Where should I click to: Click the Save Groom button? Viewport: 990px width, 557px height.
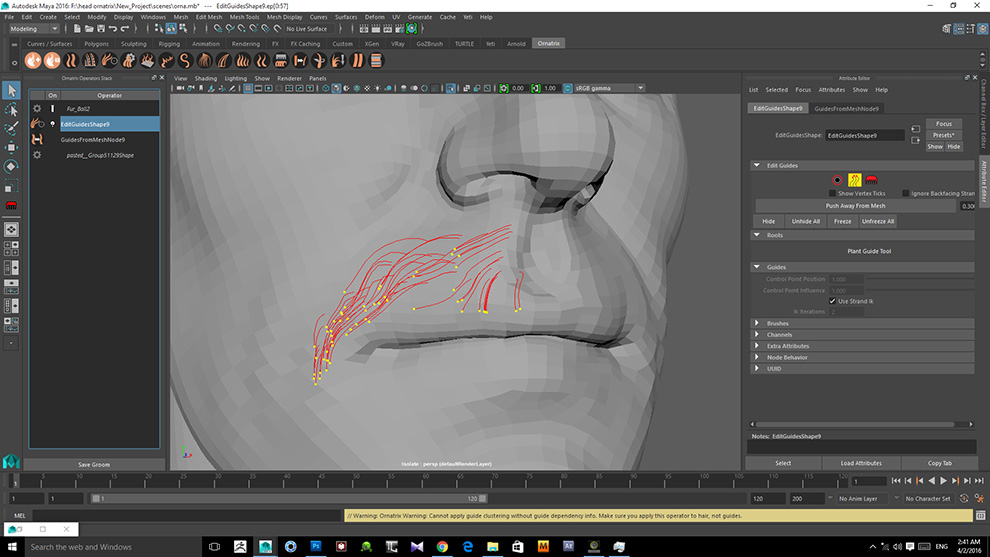pyautogui.click(x=93, y=465)
